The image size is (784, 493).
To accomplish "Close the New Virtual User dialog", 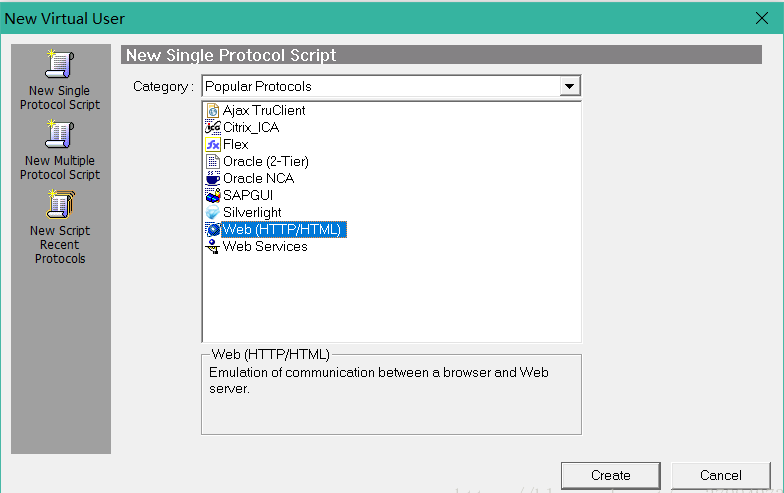I will [761, 17].
